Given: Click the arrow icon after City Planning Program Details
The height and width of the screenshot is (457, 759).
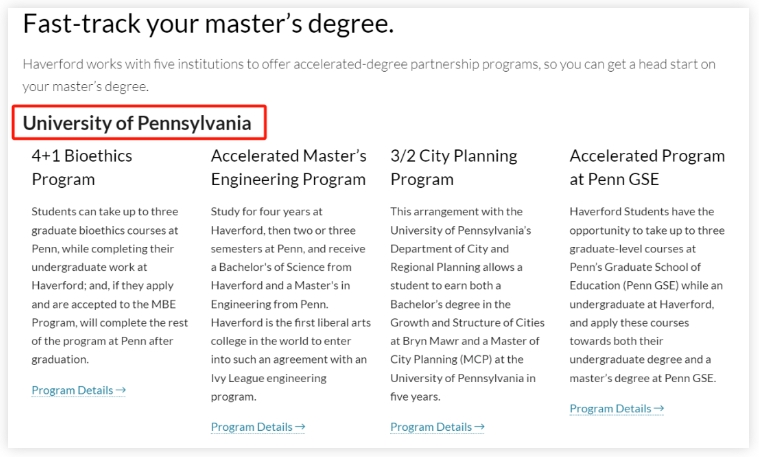Looking at the screenshot, I should 479,427.
